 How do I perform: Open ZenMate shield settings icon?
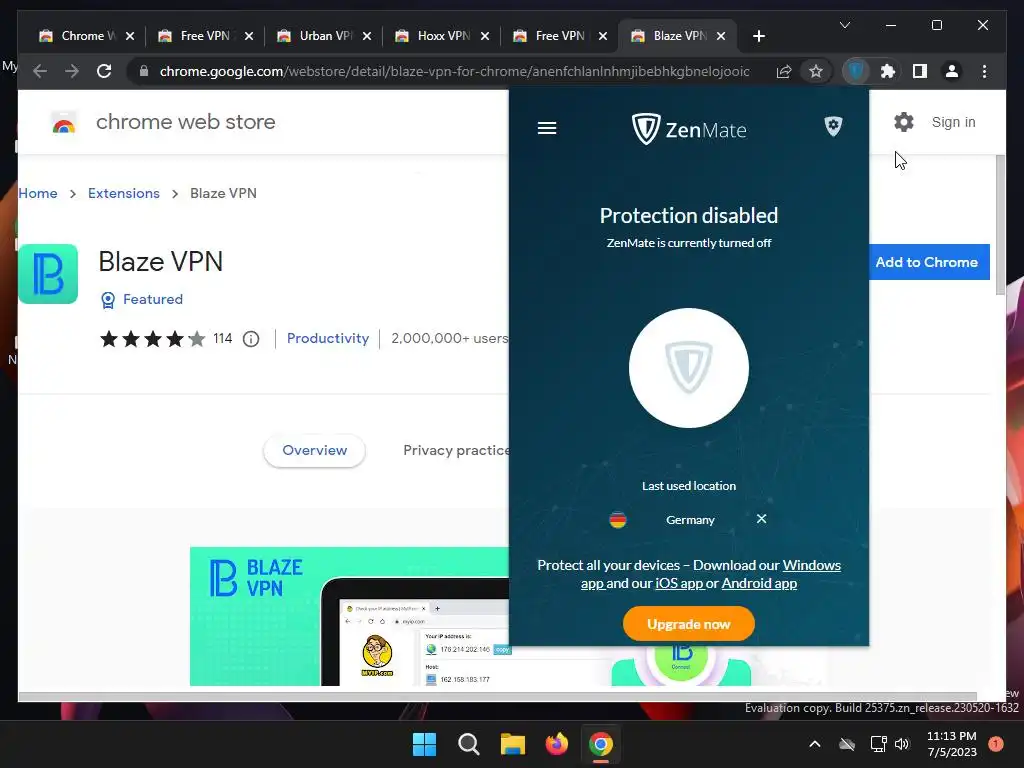833,126
